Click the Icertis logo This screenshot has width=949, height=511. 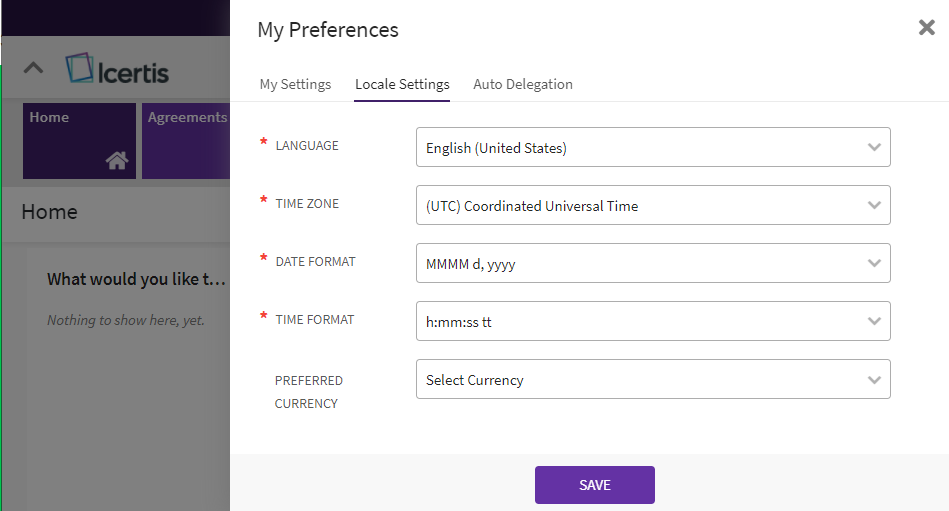point(117,70)
